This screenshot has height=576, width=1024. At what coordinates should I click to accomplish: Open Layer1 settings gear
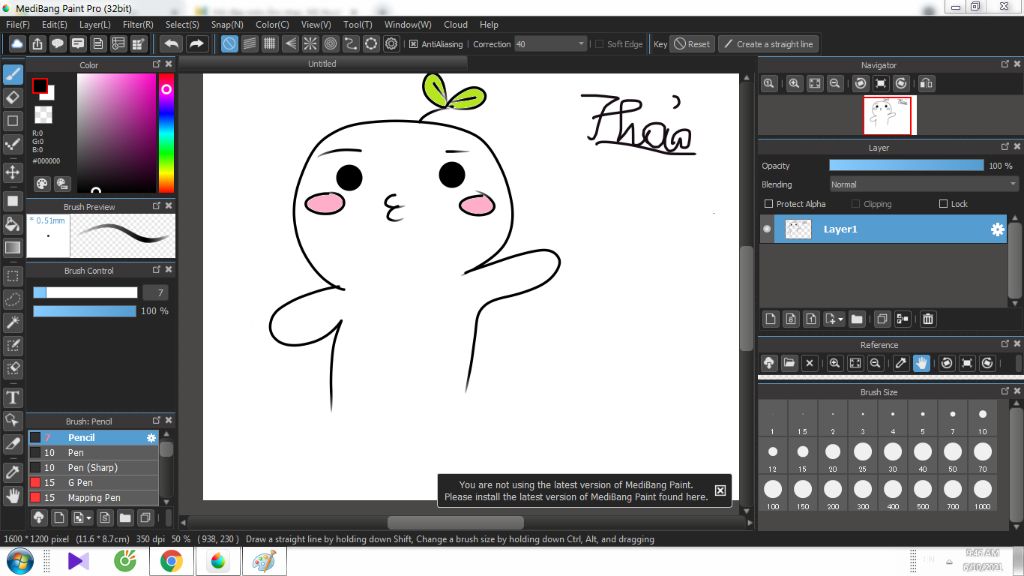pos(997,229)
